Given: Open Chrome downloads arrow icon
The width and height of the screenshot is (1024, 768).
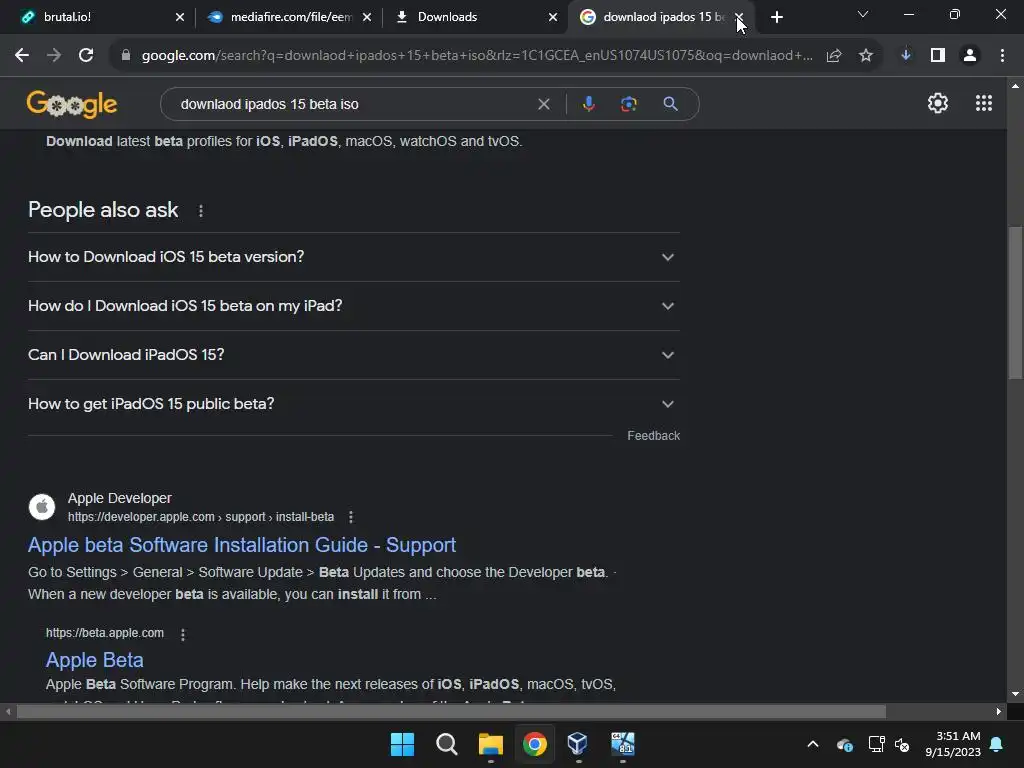Looking at the screenshot, I should [x=905, y=56].
